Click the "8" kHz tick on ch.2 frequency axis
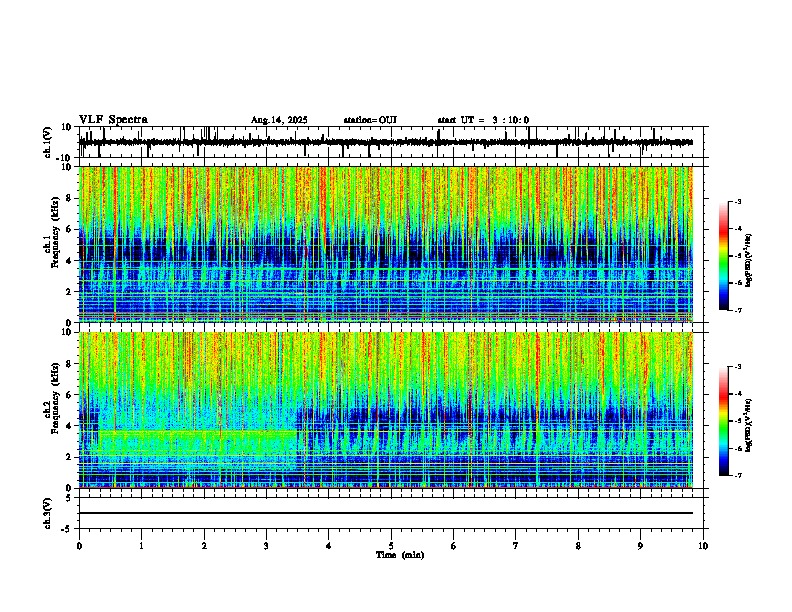 pos(70,364)
